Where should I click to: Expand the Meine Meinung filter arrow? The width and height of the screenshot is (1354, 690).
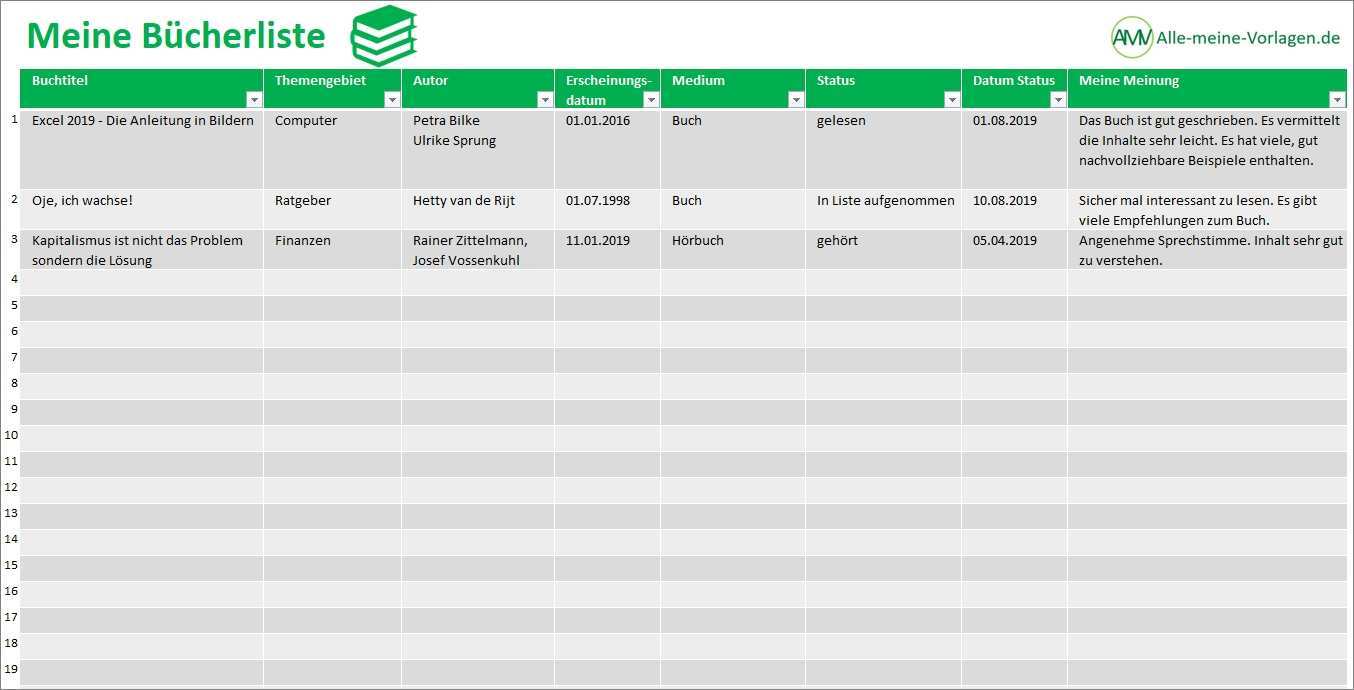(x=1337, y=100)
